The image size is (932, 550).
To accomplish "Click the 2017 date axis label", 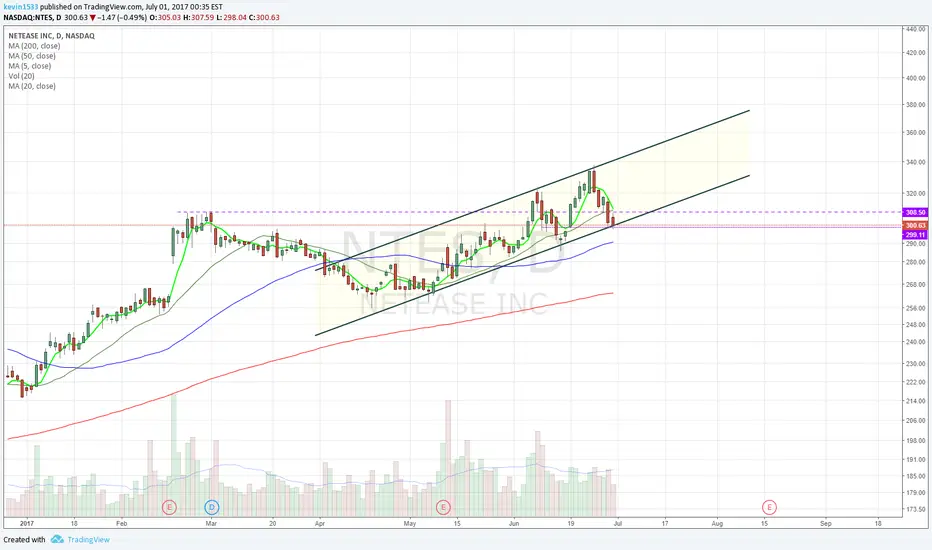I will point(27,524).
